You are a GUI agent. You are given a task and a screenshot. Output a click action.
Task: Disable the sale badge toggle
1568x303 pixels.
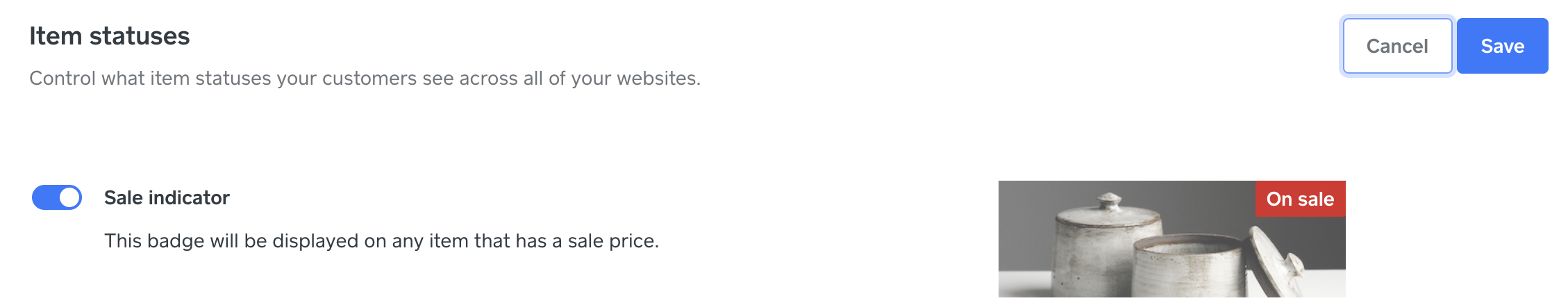pos(57,197)
